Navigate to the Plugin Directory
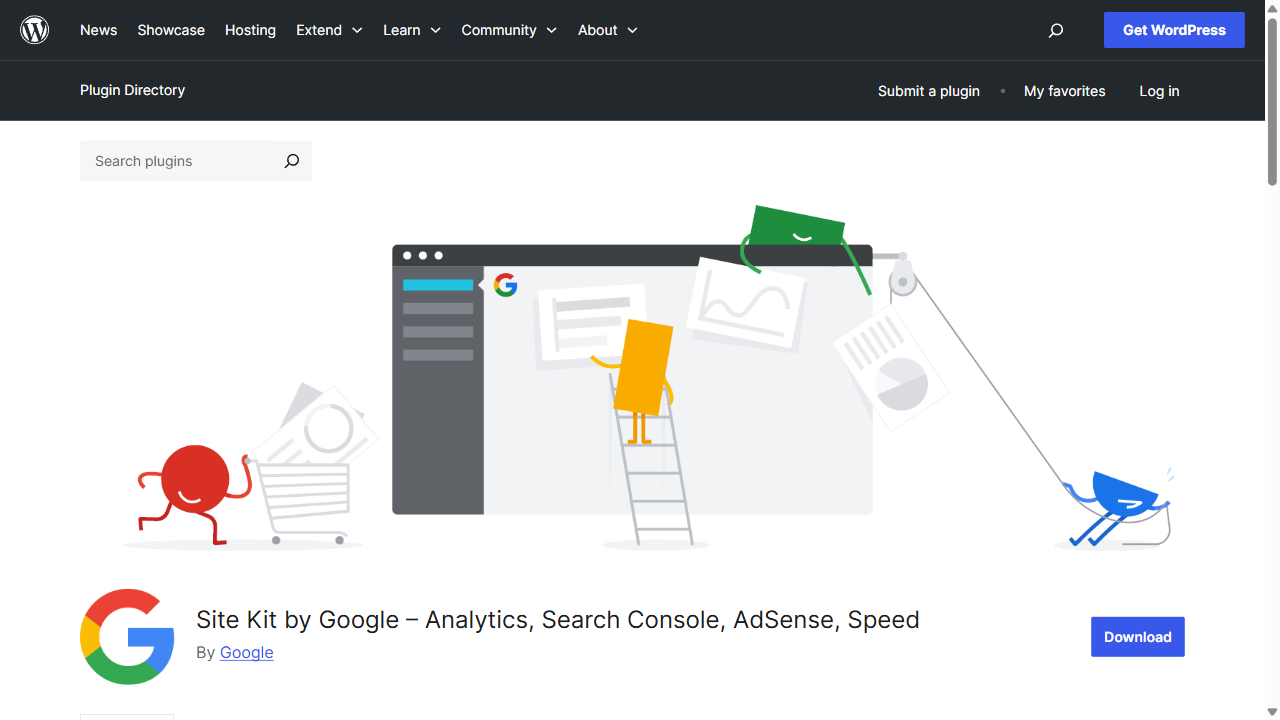 [x=132, y=90]
